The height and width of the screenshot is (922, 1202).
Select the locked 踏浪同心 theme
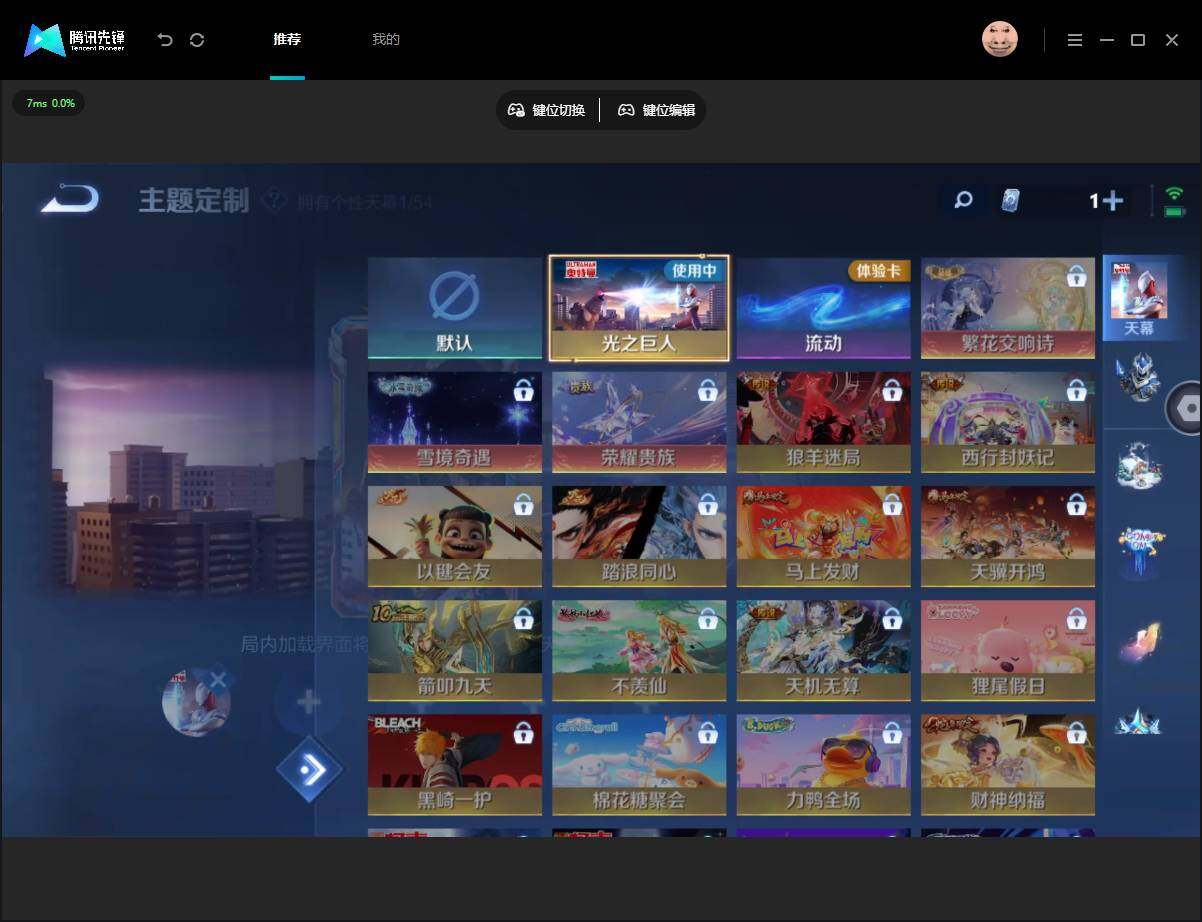pyautogui.click(x=639, y=536)
